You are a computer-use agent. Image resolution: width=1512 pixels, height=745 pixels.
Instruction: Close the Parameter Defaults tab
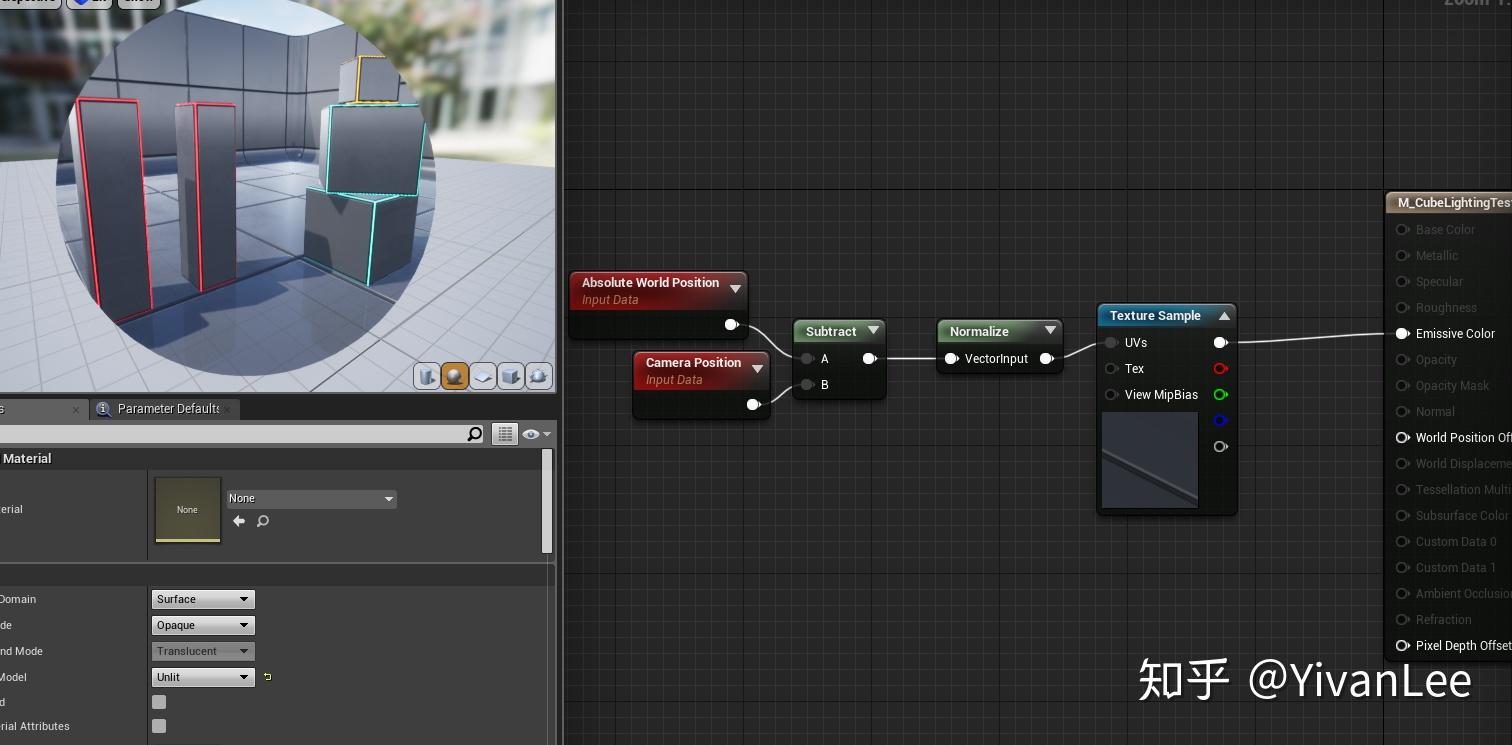228,409
